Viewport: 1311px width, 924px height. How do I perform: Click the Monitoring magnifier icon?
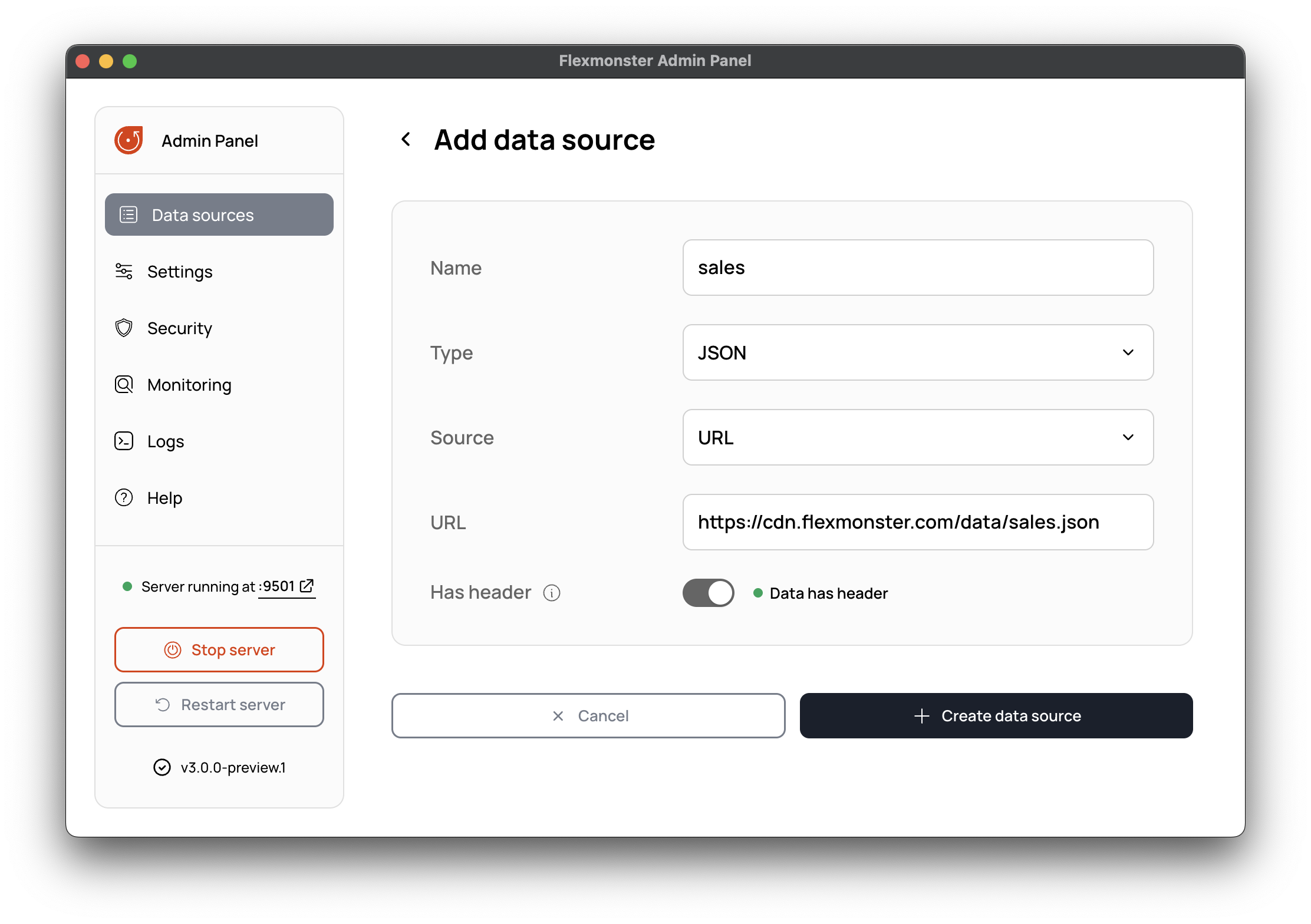[124, 385]
